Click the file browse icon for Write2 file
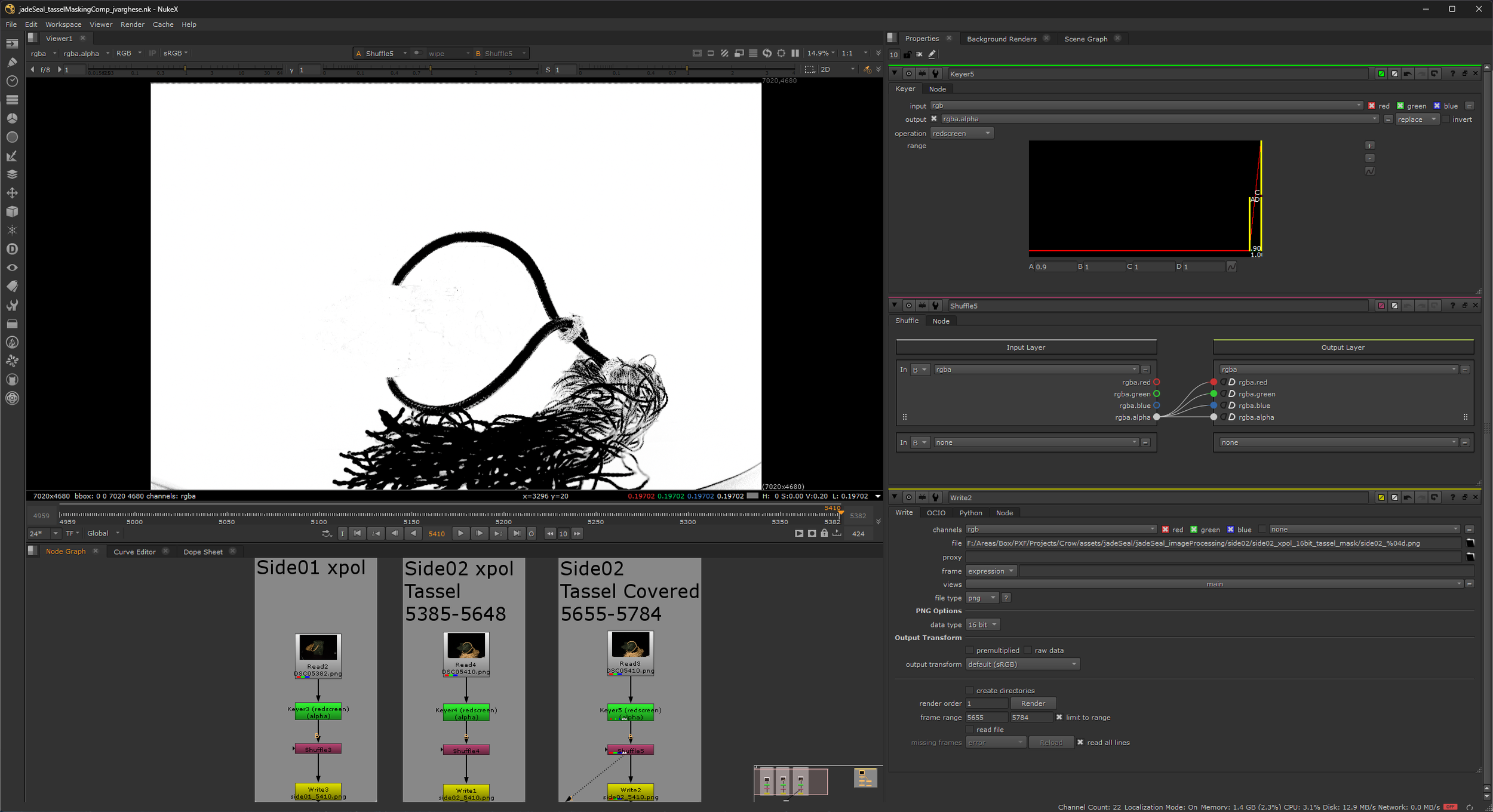The height and width of the screenshot is (812, 1493). click(x=1470, y=543)
